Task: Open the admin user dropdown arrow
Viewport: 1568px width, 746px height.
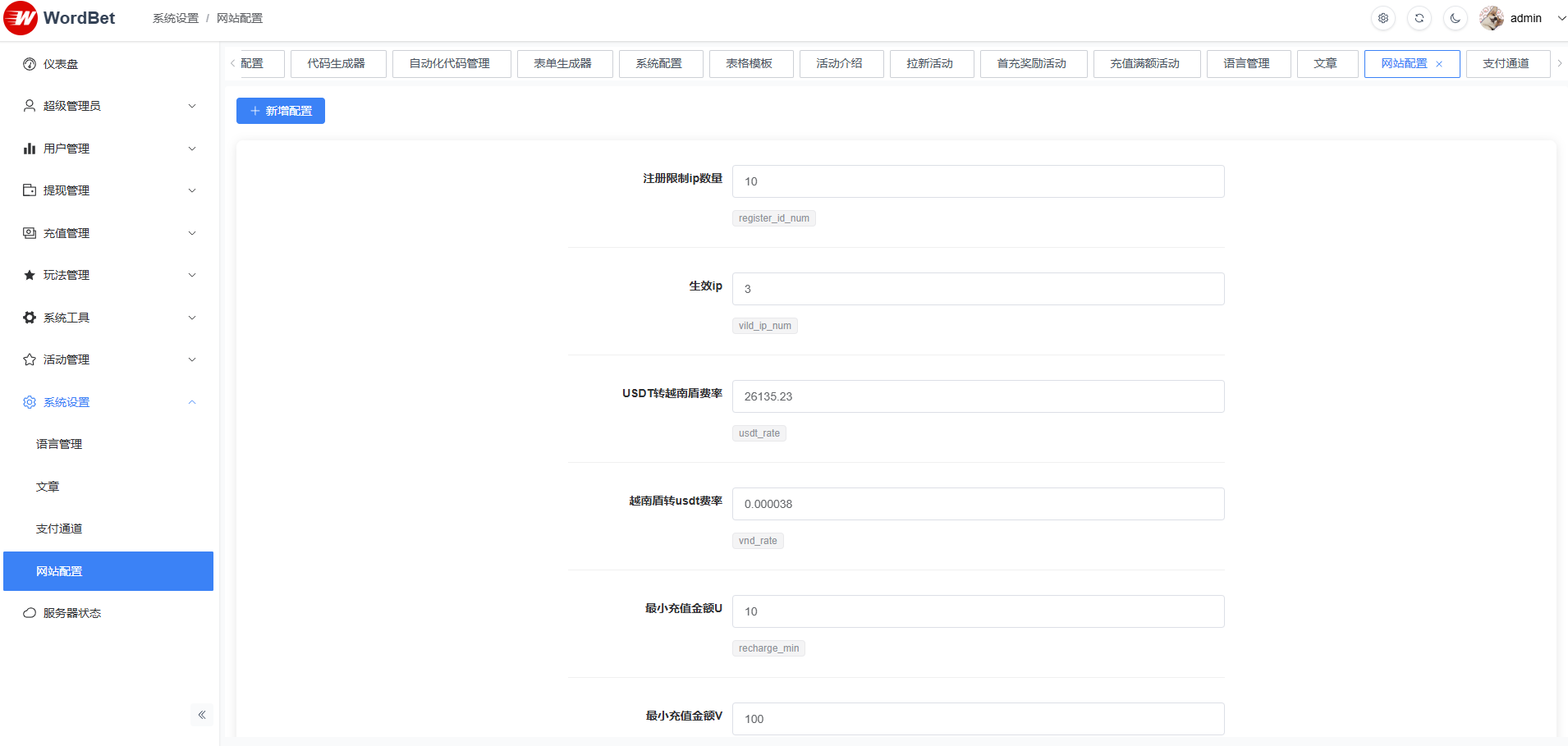Action: point(1561,18)
